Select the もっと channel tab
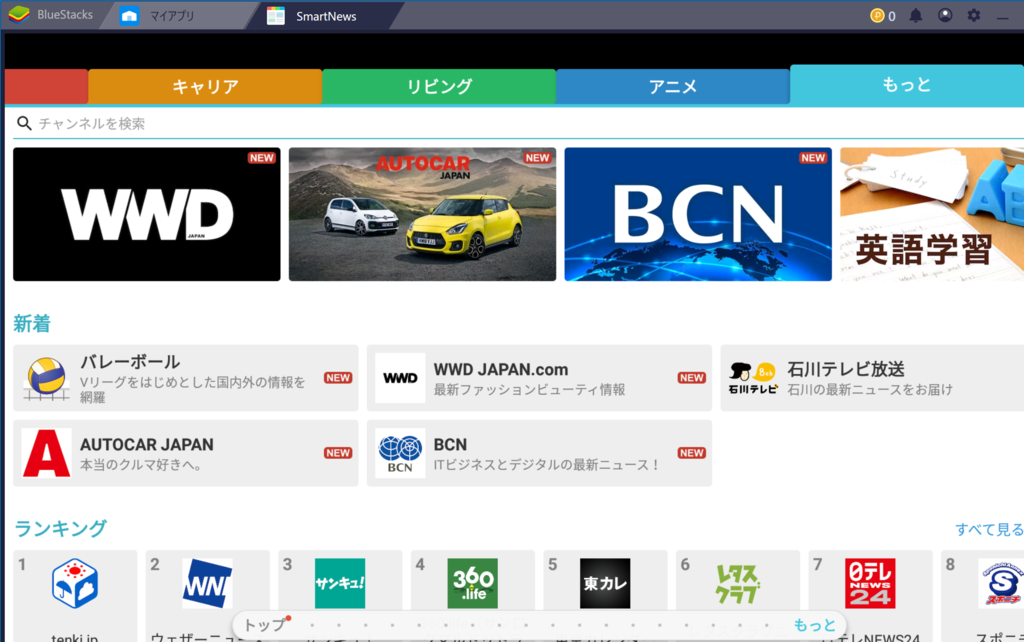 pos(906,84)
